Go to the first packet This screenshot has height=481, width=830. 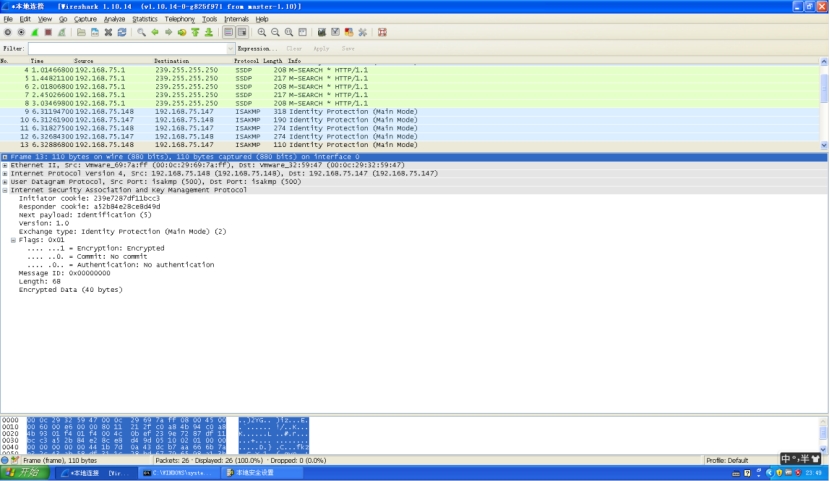[195, 32]
